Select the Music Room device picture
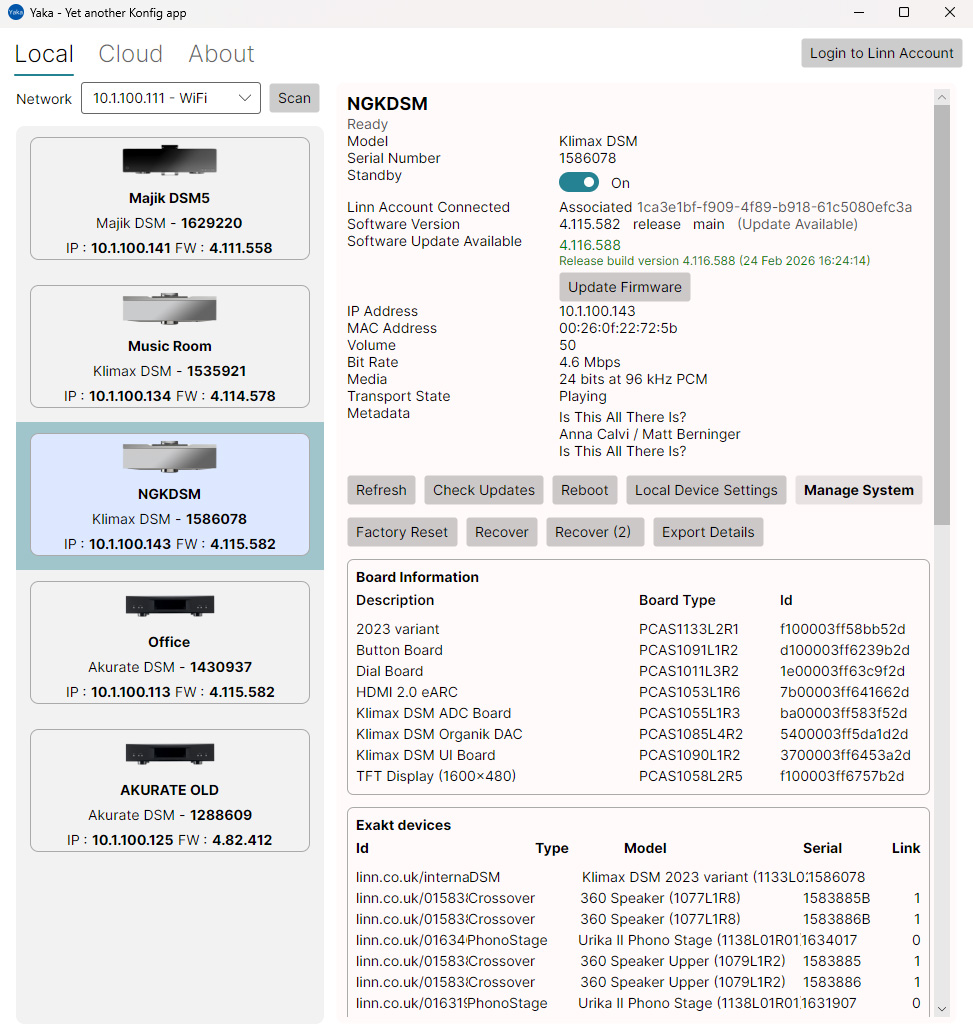The width and height of the screenshot is (973, 1028). click(169, 309)
